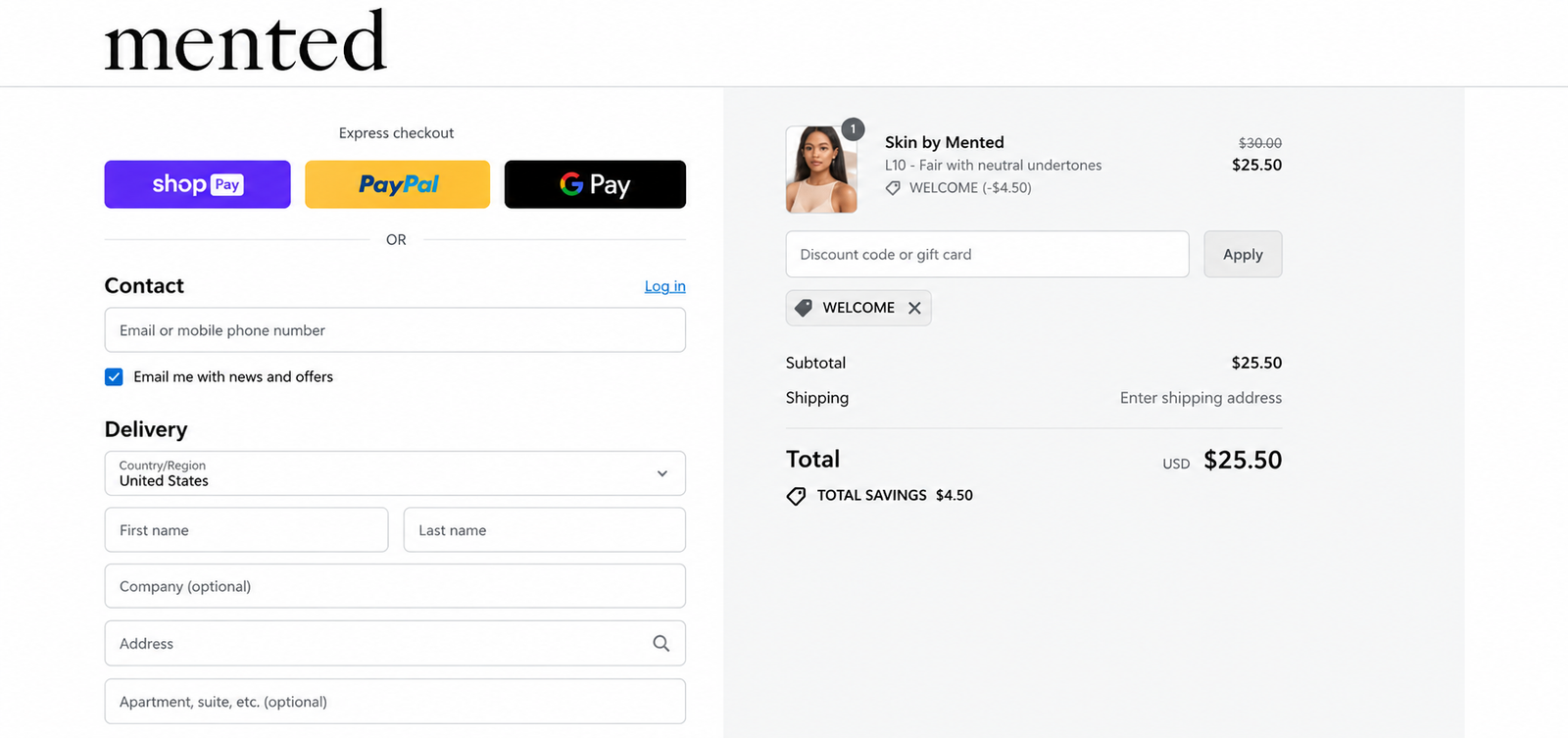1568x738 pixels.
Task: Click the quantity badge on product image
Action: (854, 129)
